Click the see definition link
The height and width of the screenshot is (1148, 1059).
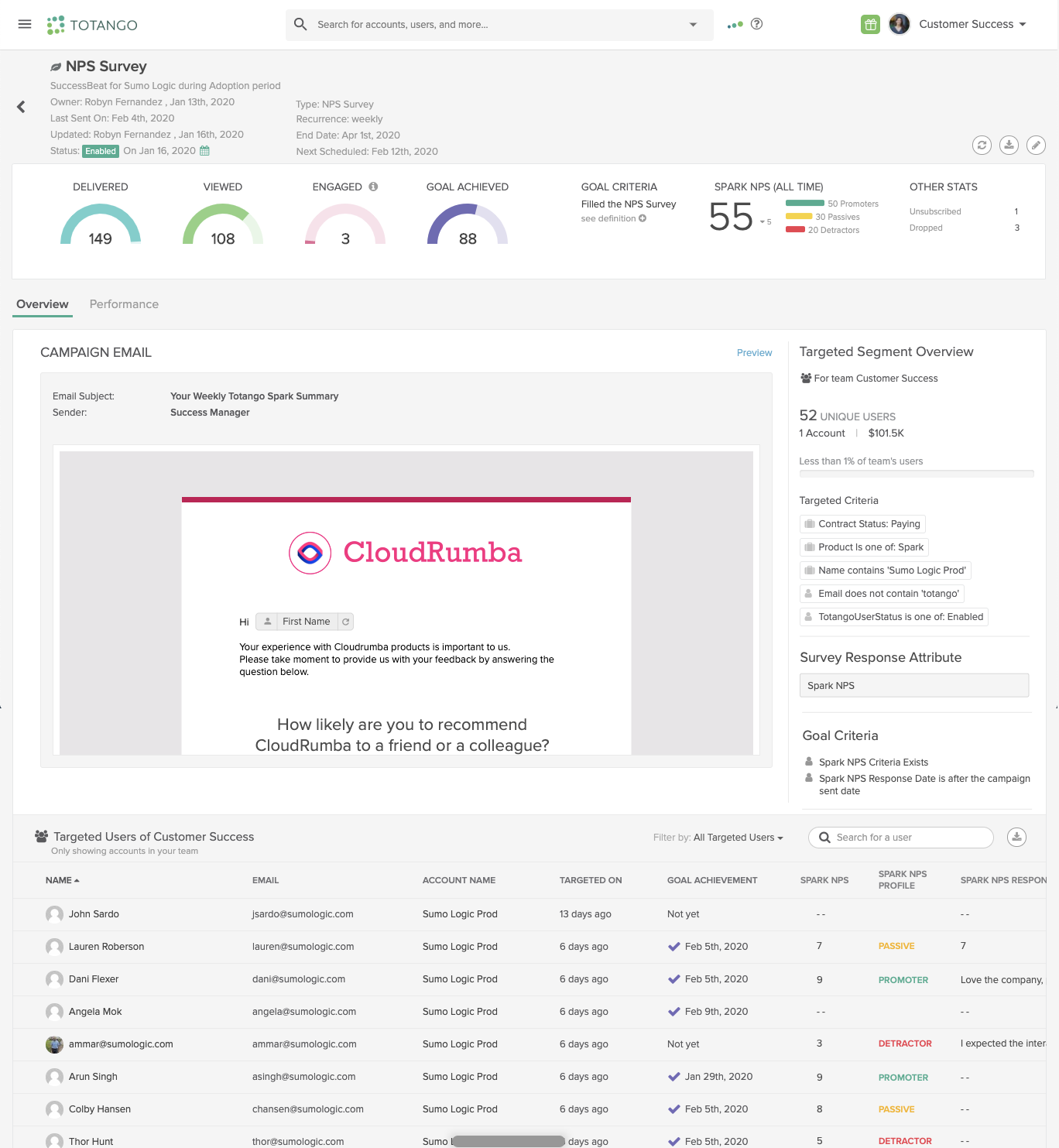pos(608,218)
